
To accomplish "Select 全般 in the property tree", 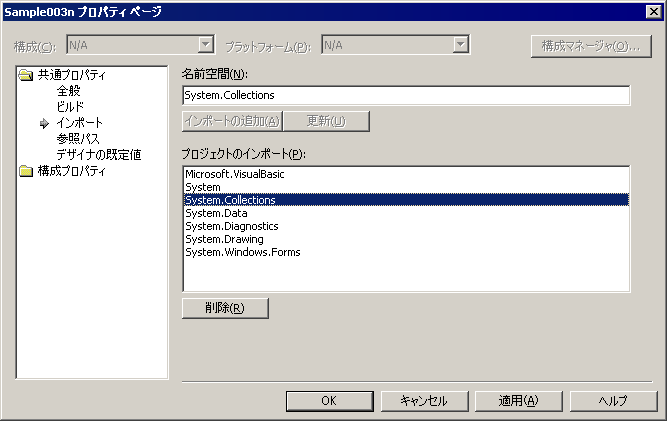I will 68,91.
